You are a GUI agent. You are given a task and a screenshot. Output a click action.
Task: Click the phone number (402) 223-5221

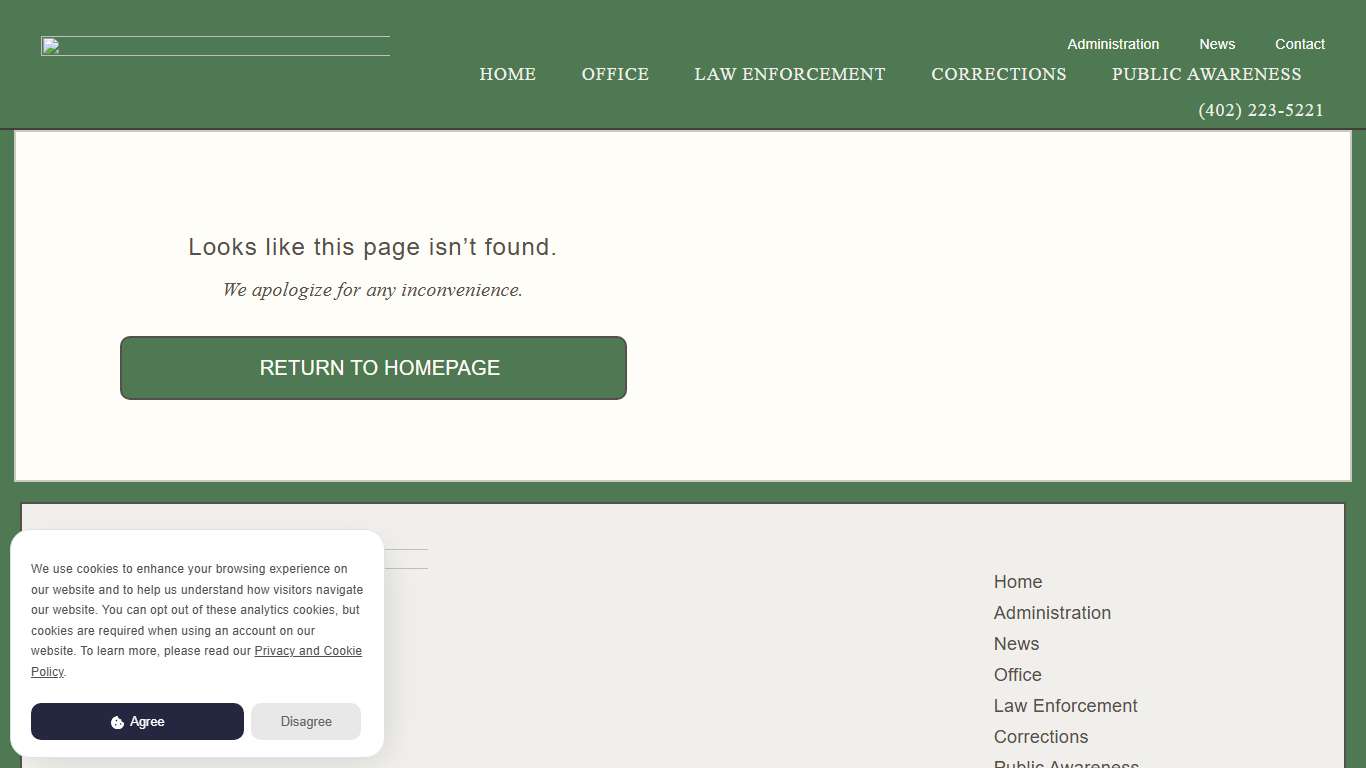tap(1261, 110)
